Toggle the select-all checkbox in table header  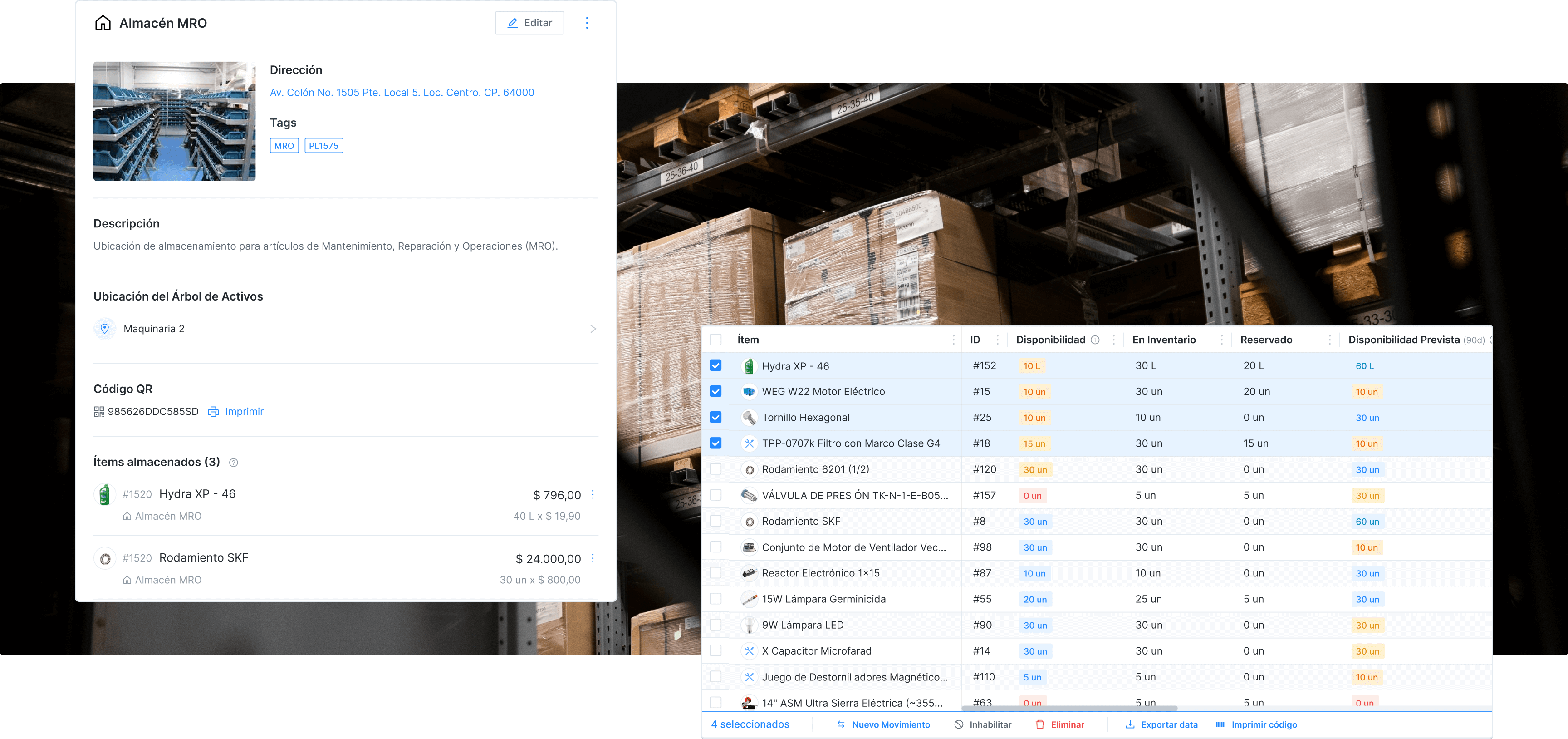pos(716,340)
